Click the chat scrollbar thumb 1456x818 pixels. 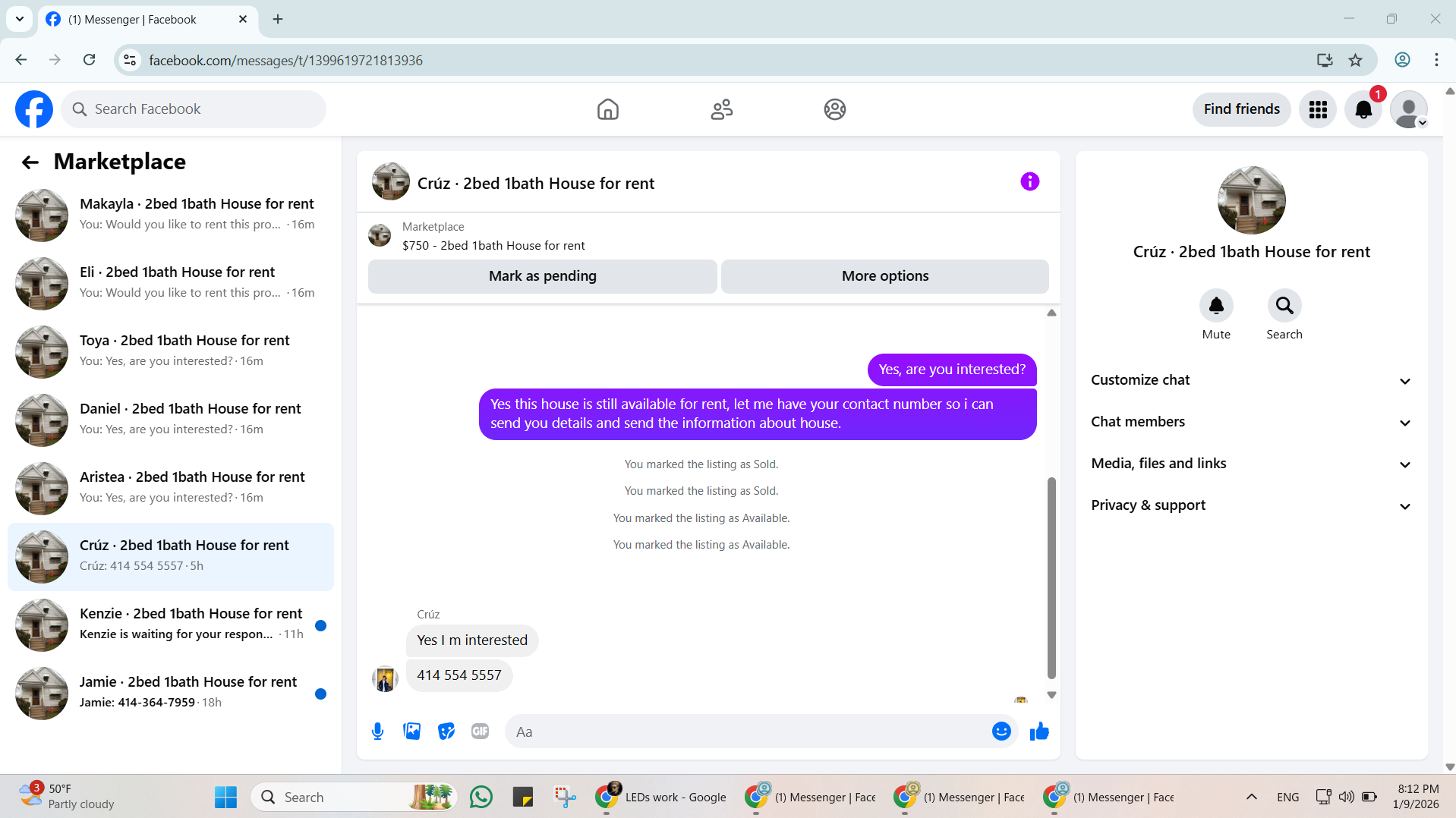(x=1051, y=577)
